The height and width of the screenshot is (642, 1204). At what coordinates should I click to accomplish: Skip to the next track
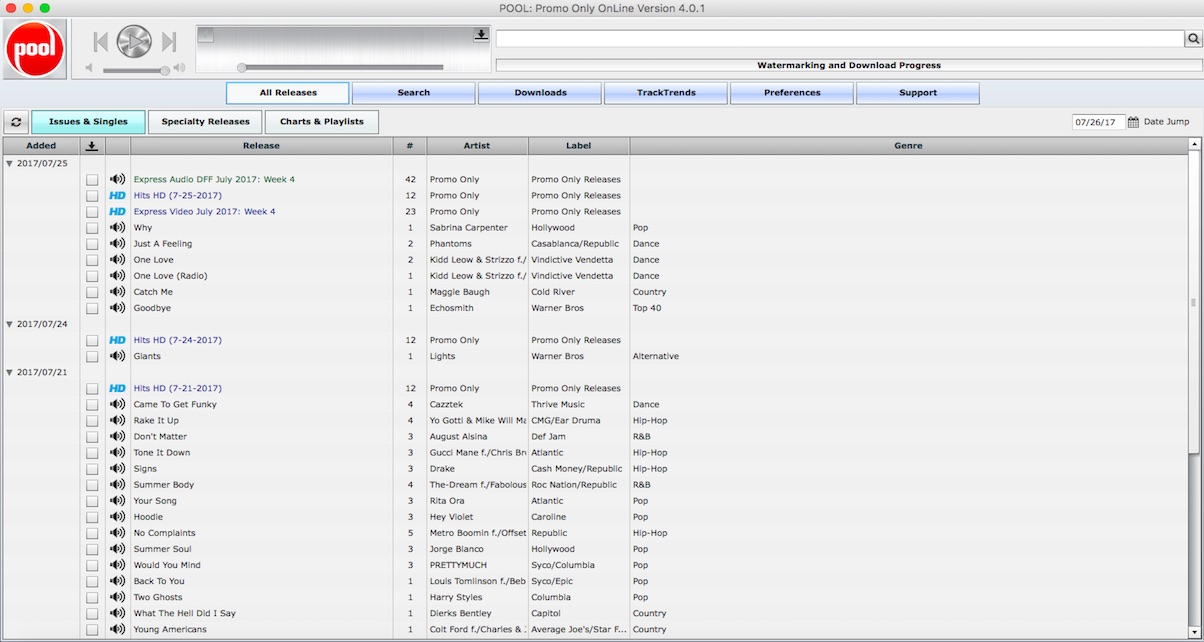pos(168,42)
